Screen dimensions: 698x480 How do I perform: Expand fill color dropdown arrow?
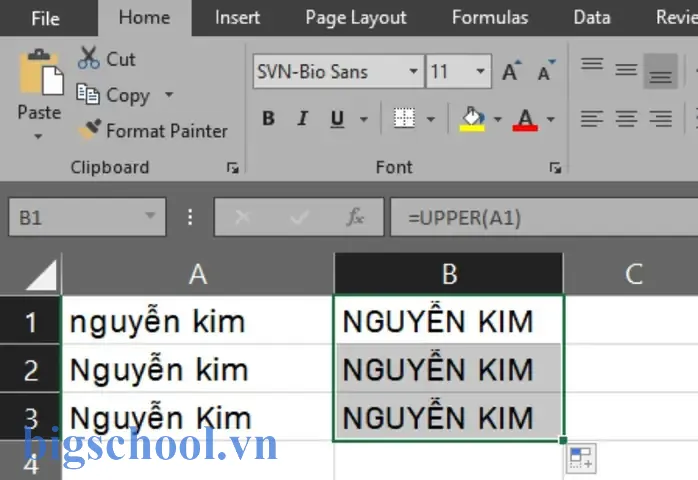(x=498, y=119)
